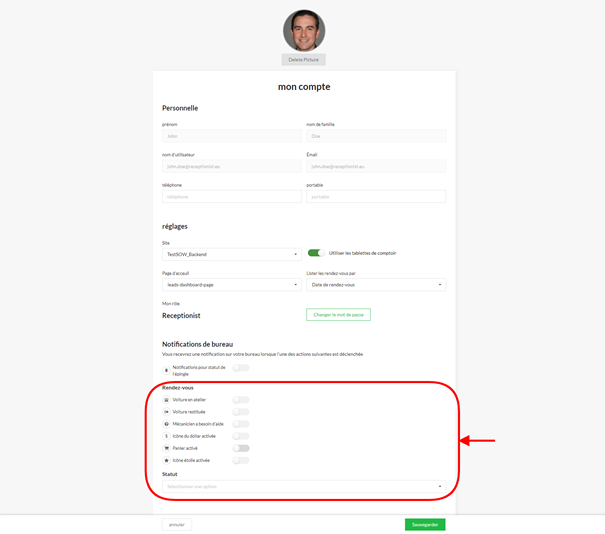Click the Voiture restituée icon
Screen dimensions: 605x534
point(166,411)
